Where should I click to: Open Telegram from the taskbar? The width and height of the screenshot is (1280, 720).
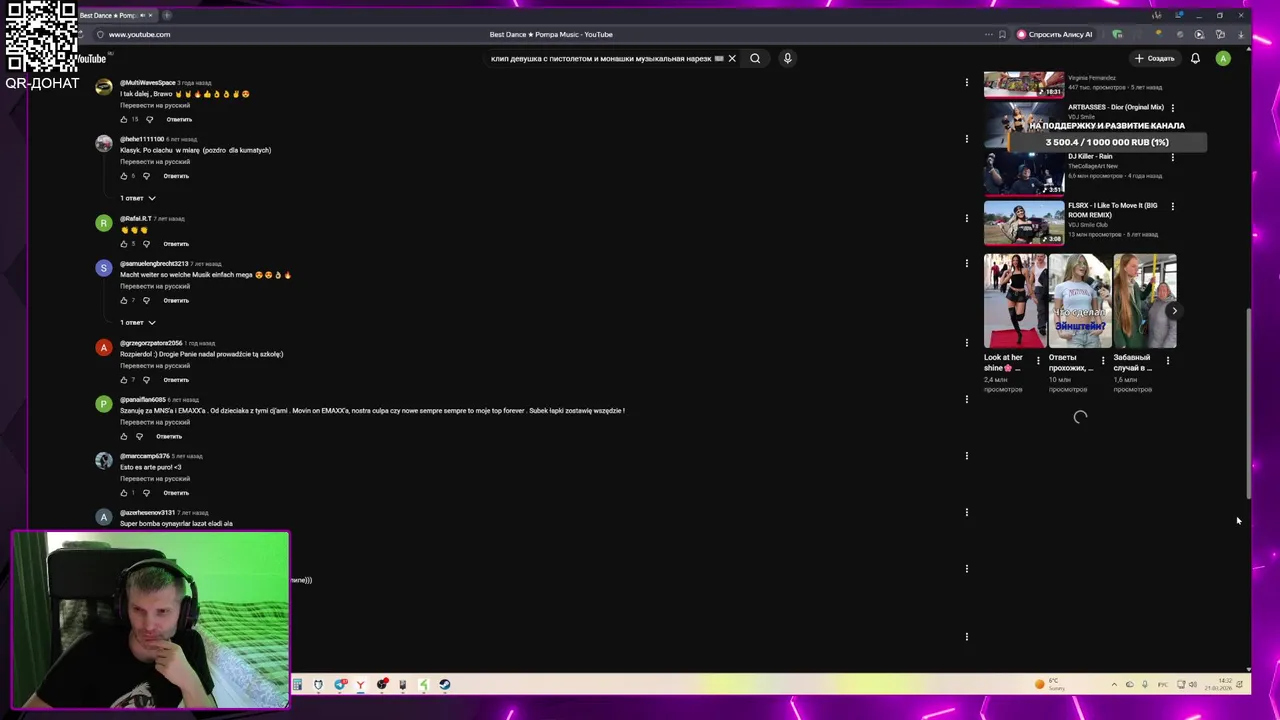339,685
